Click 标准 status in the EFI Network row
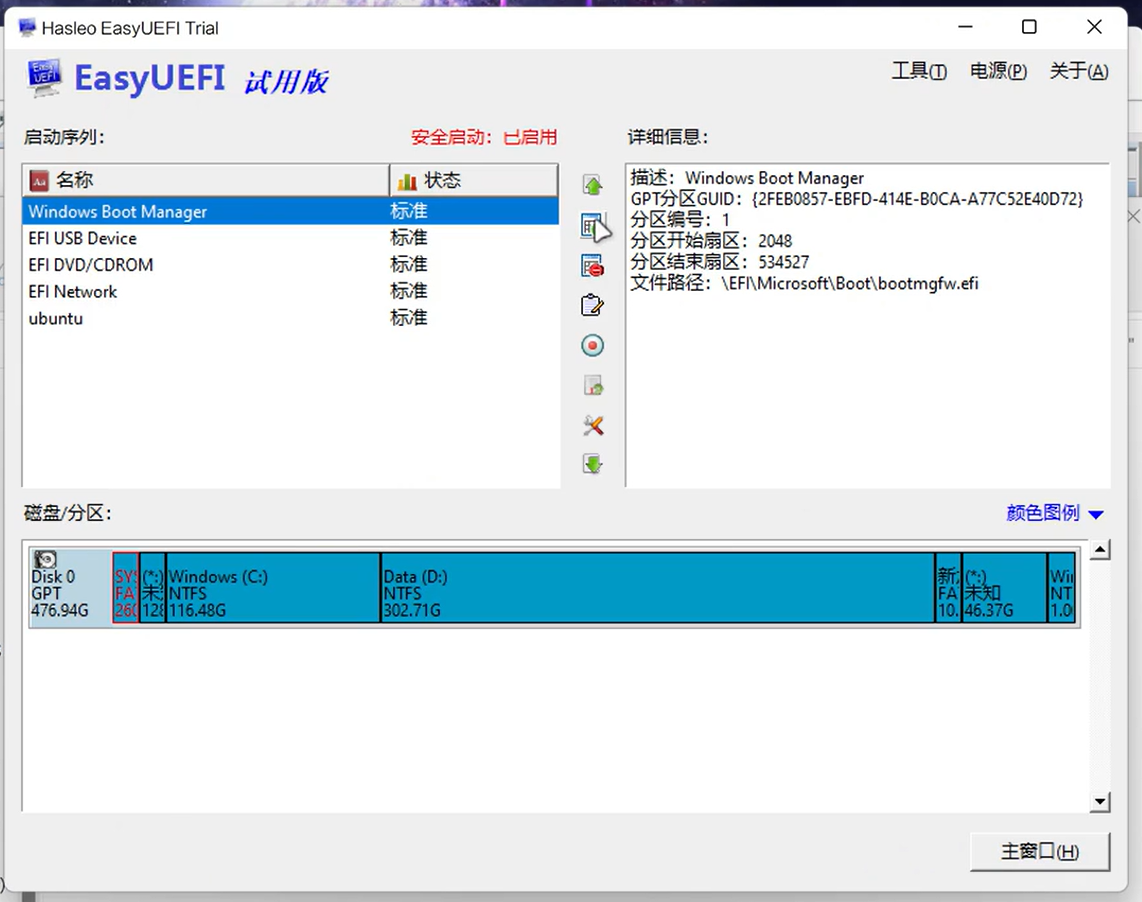 tap(409, 291)
